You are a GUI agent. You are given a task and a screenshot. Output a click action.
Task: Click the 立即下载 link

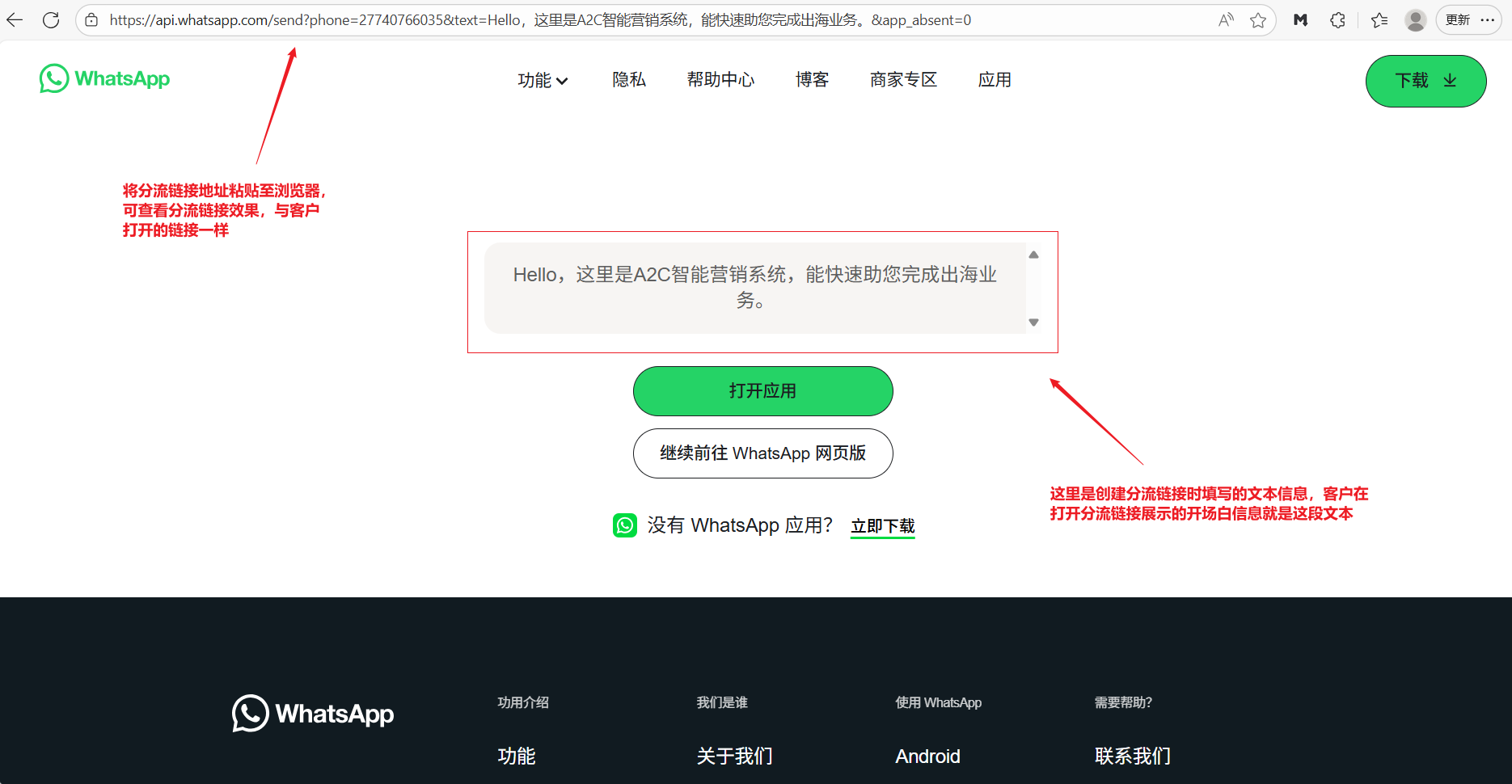point(882,526)
